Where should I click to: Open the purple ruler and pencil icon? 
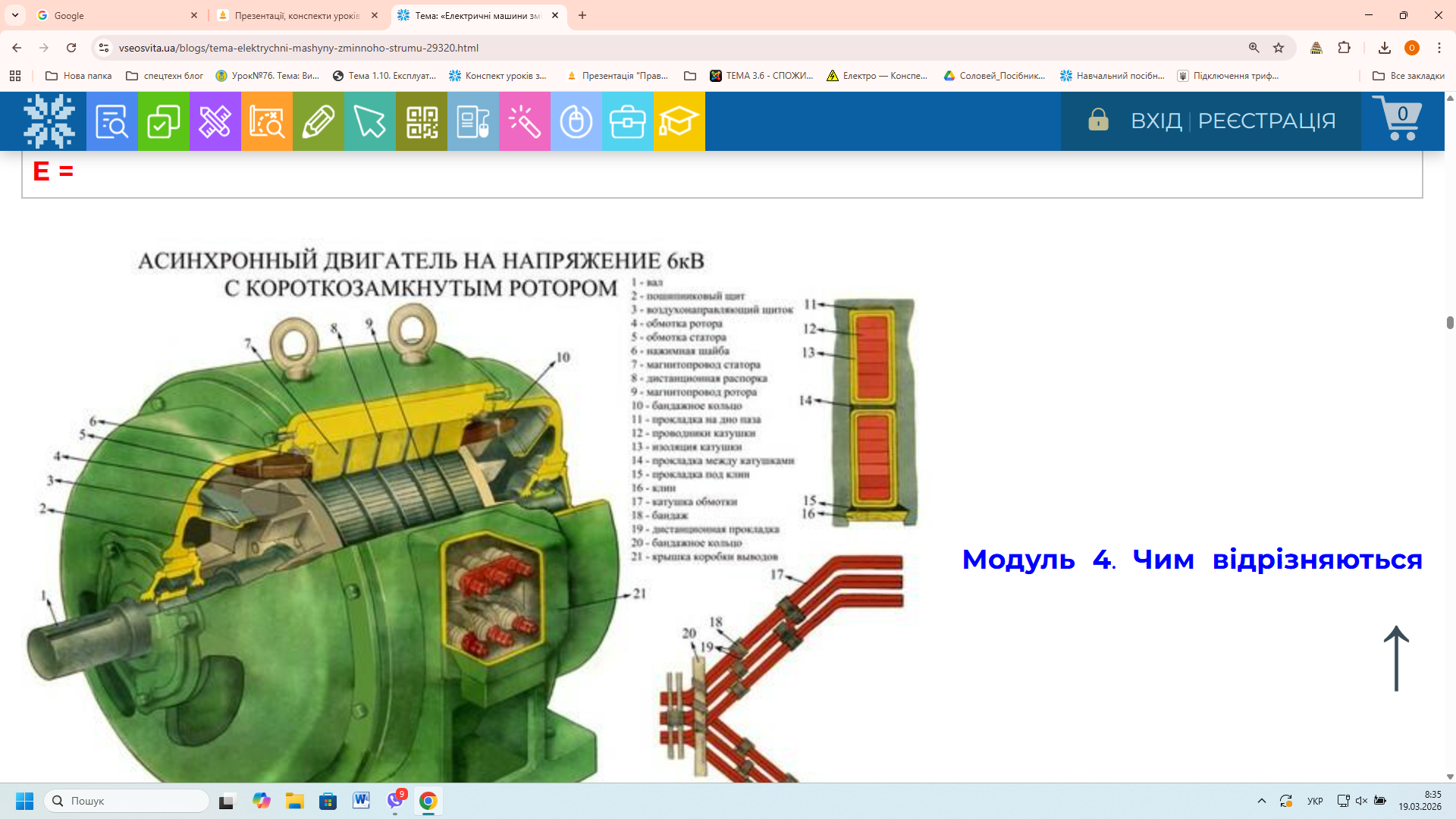coord(215,121)
